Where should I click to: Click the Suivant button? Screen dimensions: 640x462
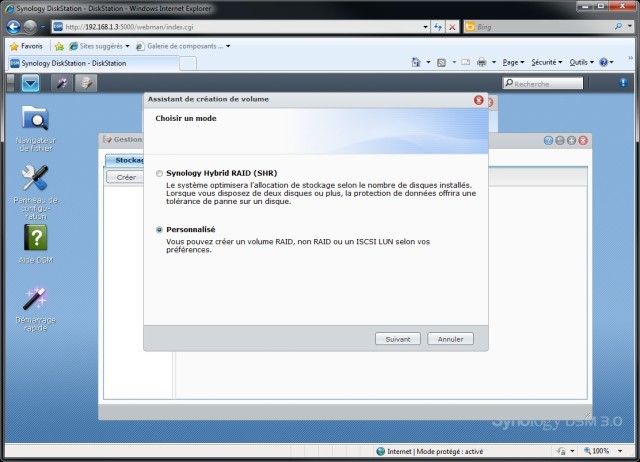click(398, 339)
